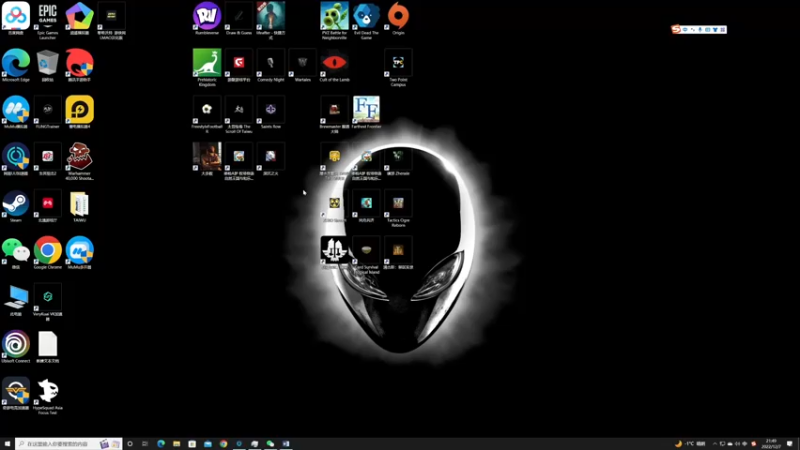Open Edge from the taskbar
This screenshot has width=800, height=450.
coord(161,444)
